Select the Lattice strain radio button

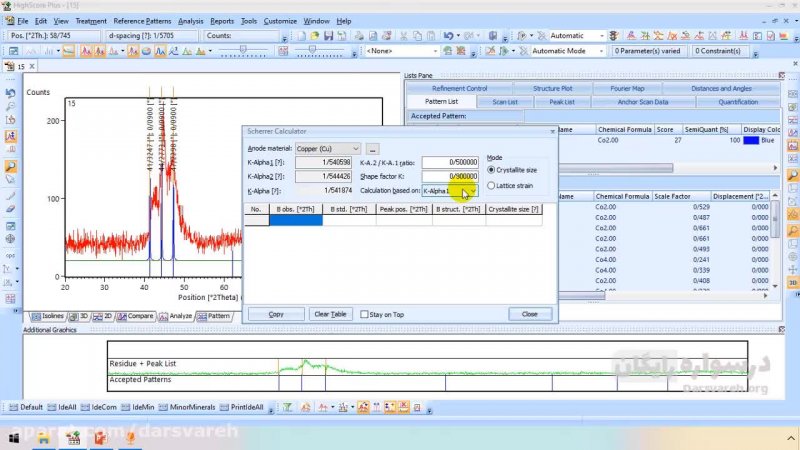pos(490,185)
